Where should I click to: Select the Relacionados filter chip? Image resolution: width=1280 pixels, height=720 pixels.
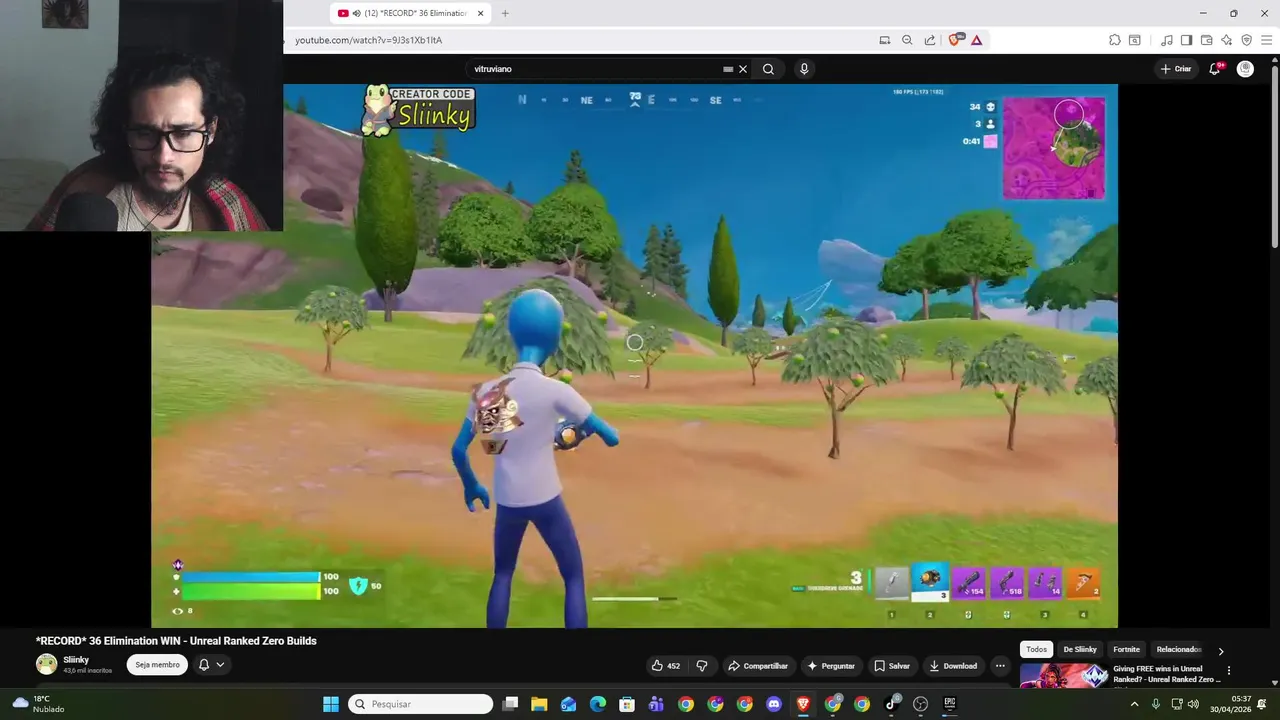pos(1178,650)
